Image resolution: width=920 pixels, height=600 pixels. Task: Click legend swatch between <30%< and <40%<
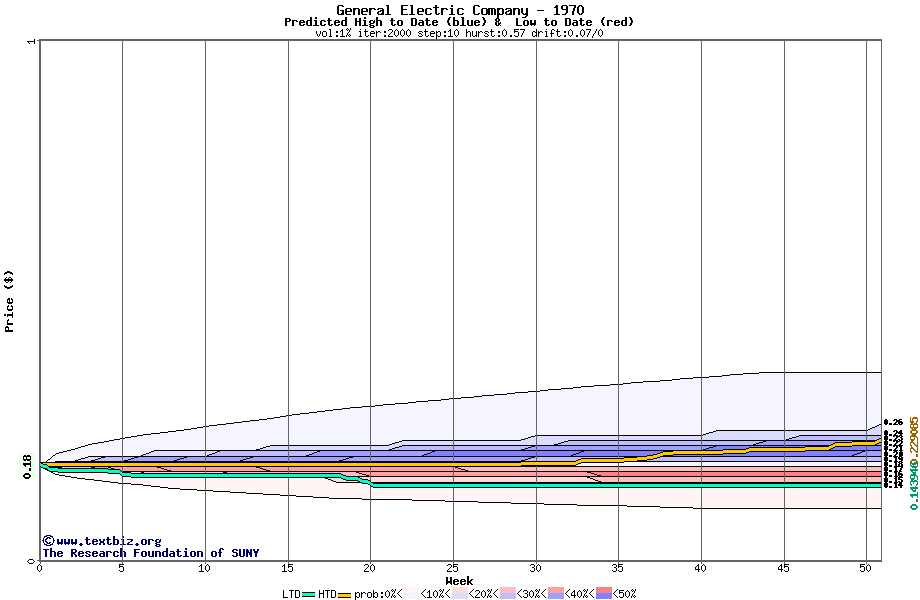pos(556,594)
